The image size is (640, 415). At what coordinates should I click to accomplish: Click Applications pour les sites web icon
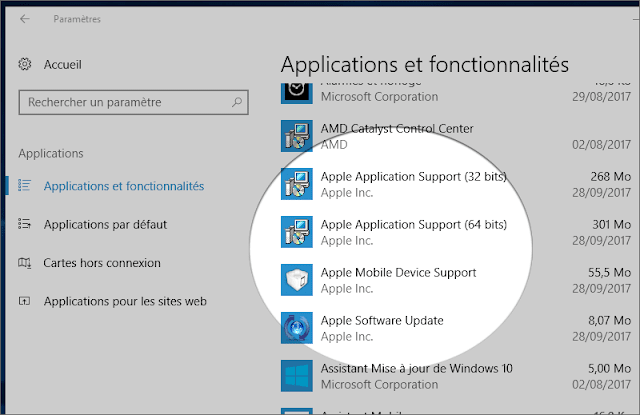click(x=24, y=301)
